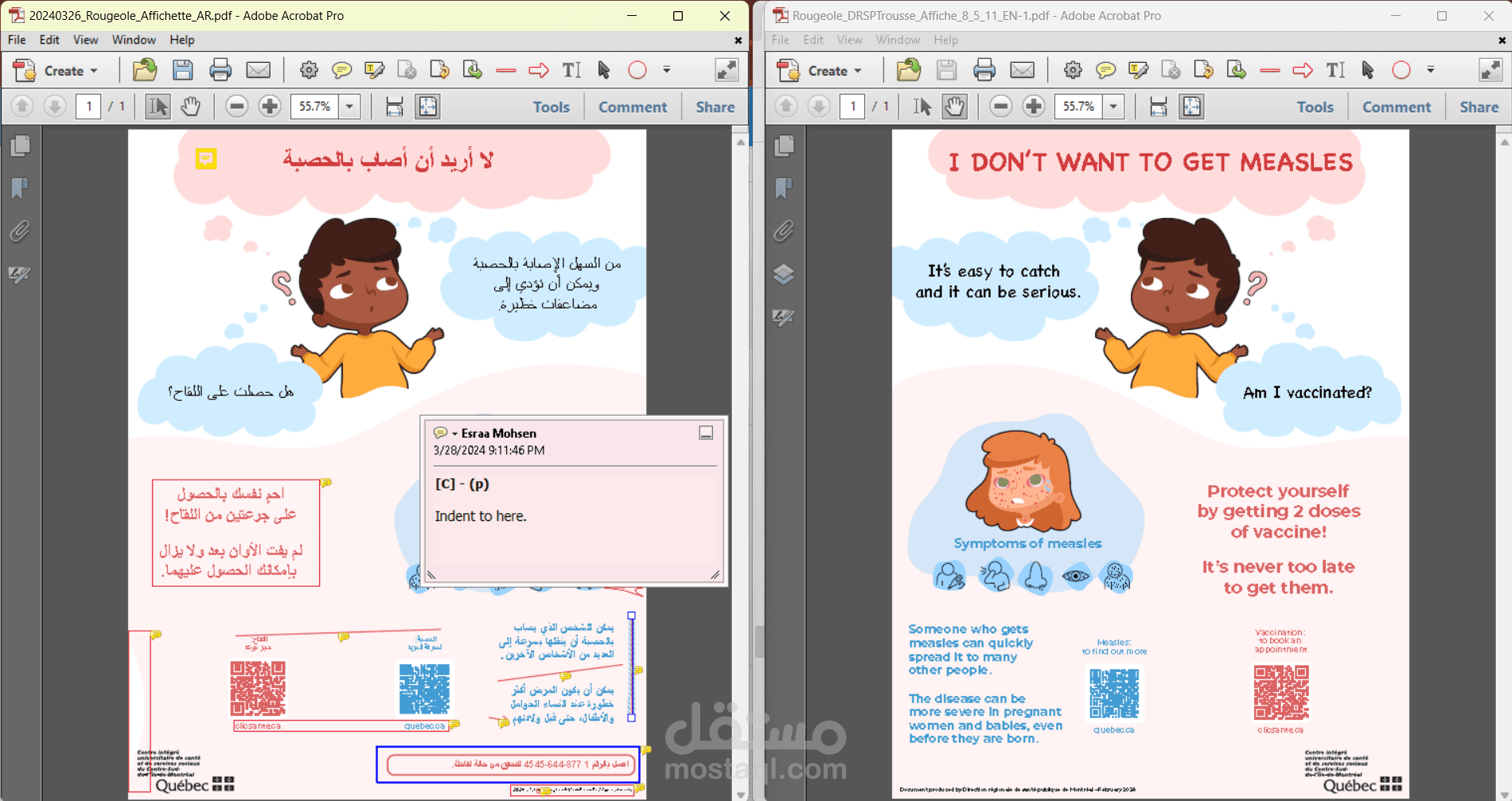This screenshot has width=1512, height=801.
Task: Open zoom percentage dropdown in right window
Action: click(x=1113, y=106)
